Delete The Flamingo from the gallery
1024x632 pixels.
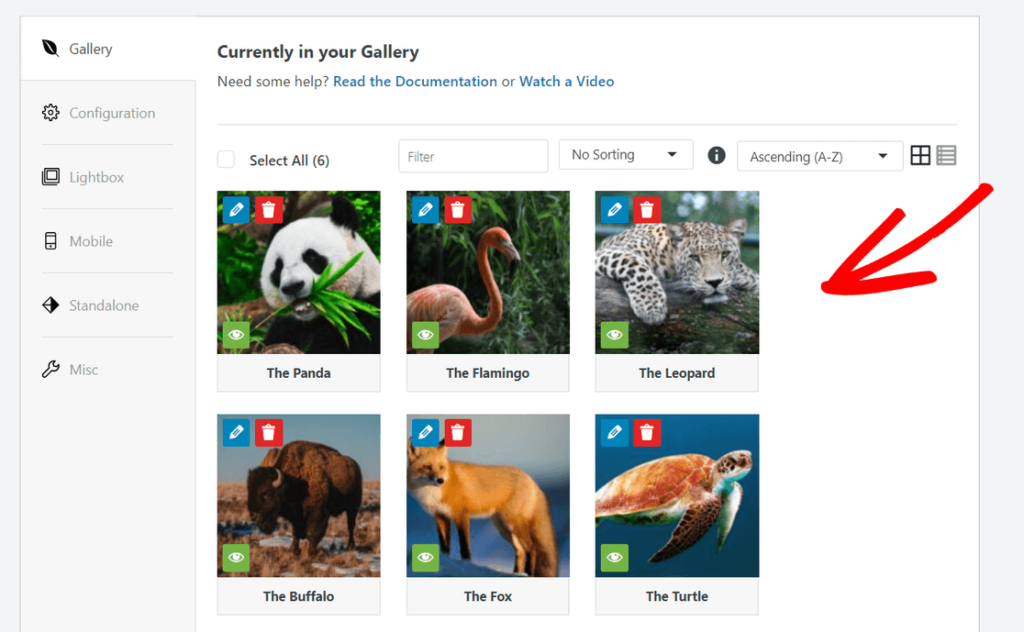coord(458,210)
